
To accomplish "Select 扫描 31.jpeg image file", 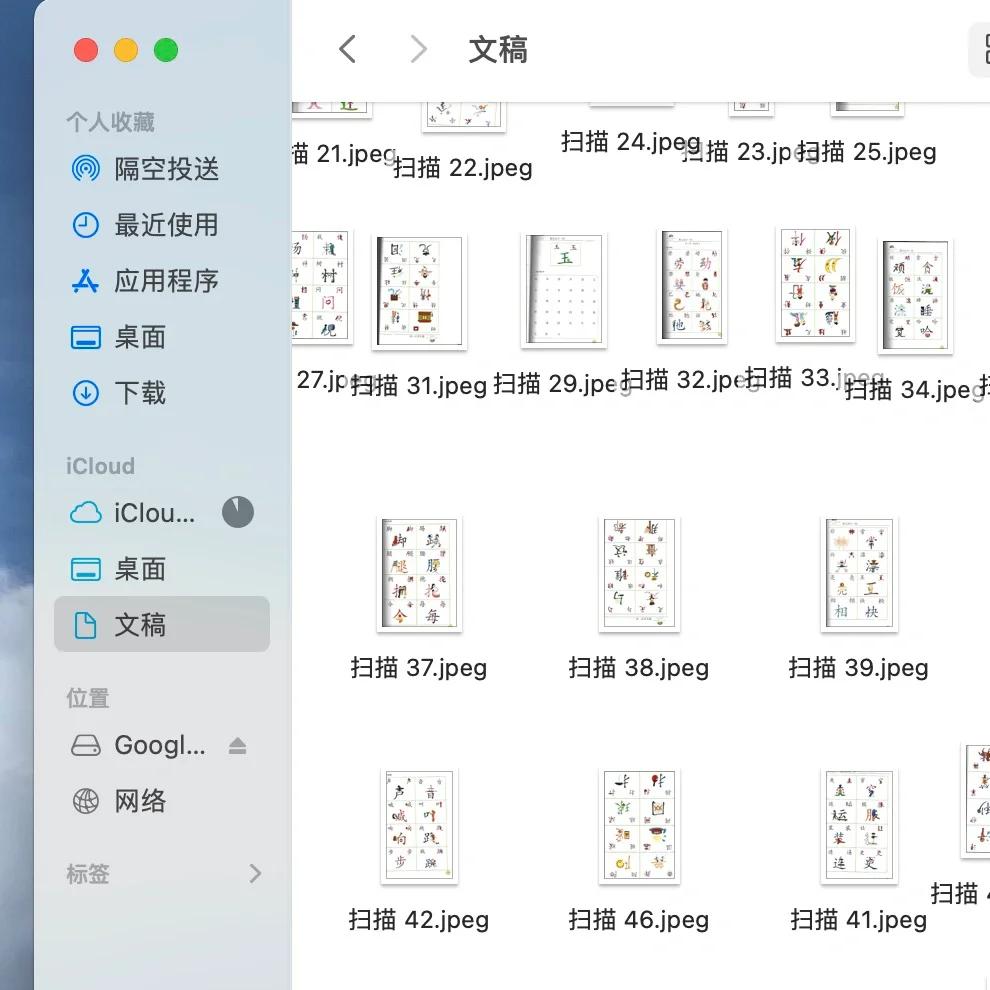I will click(x=419, y=292).
